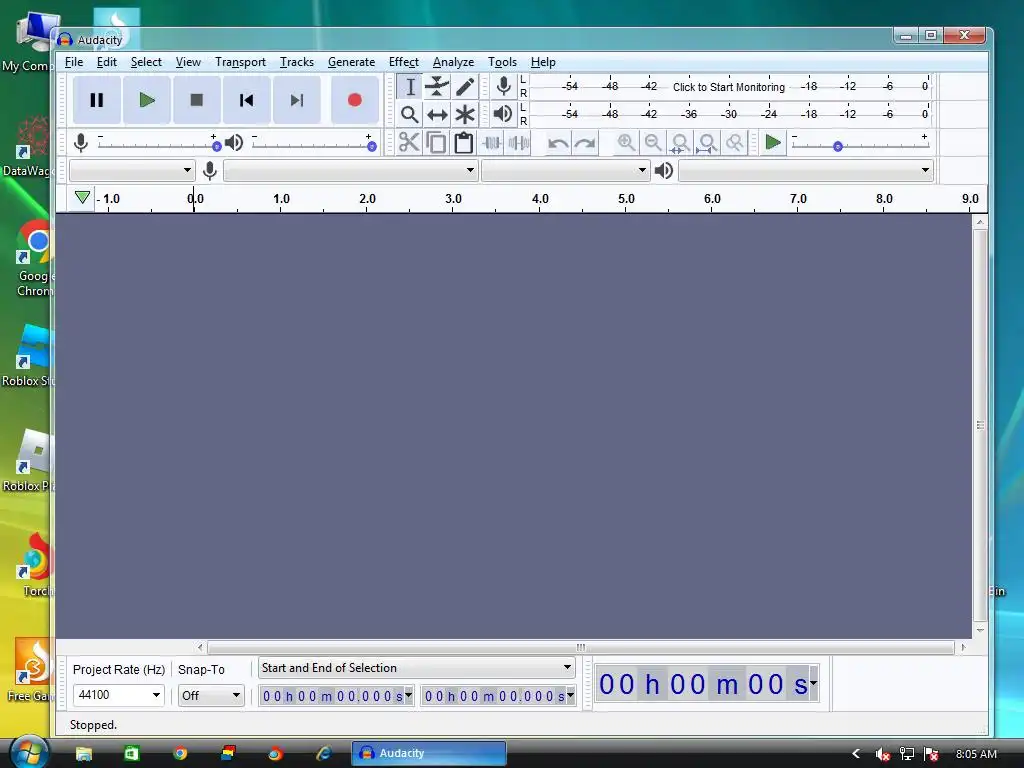This screenshot has width=1024, height=768.
Task: Click the Pause button
Action: click(97, 100)
